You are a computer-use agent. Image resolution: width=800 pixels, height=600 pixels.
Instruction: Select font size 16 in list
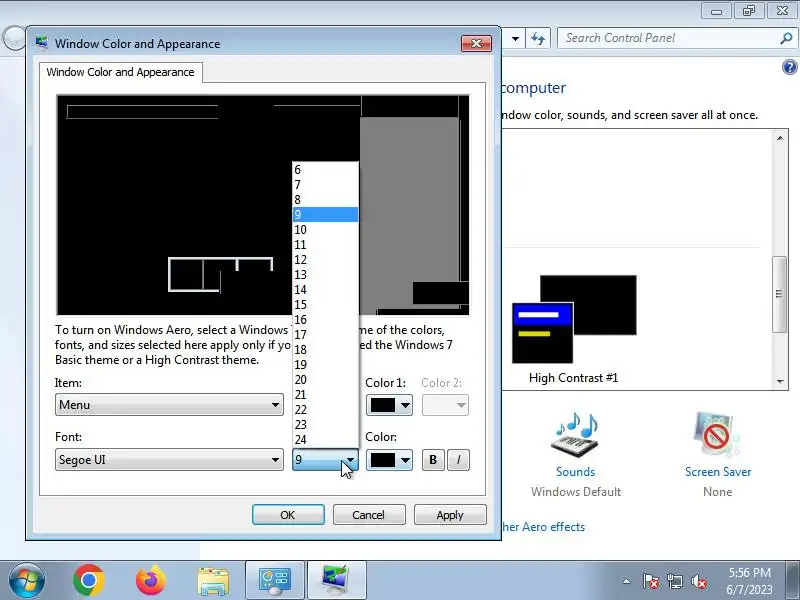coord(325,319)
